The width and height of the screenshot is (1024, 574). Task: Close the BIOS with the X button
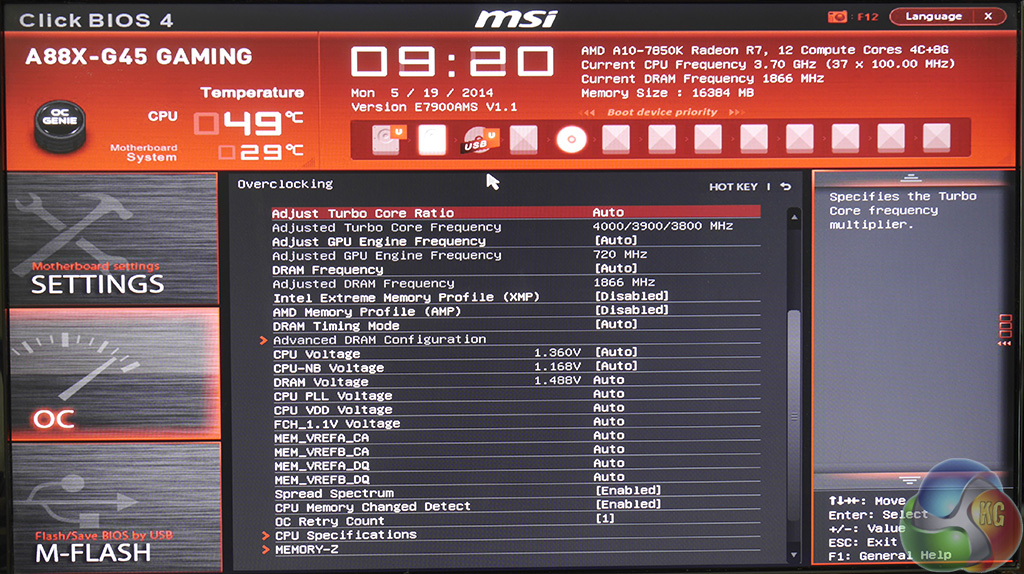coord(989,16)
